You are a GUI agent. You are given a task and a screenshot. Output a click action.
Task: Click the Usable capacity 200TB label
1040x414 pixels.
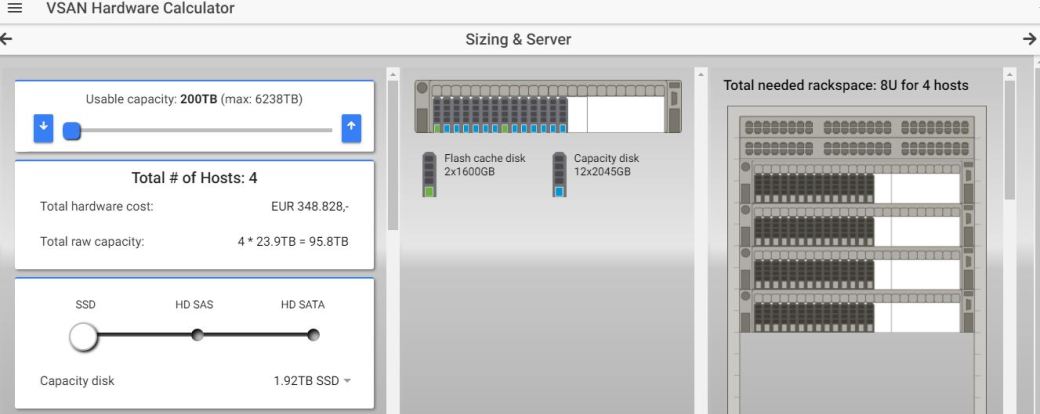click(x=194, y=100)
